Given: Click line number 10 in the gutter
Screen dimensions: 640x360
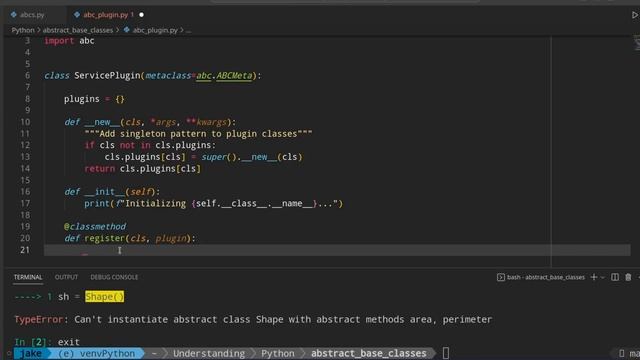Looking at the screenshot, I should tap(25, 122).
